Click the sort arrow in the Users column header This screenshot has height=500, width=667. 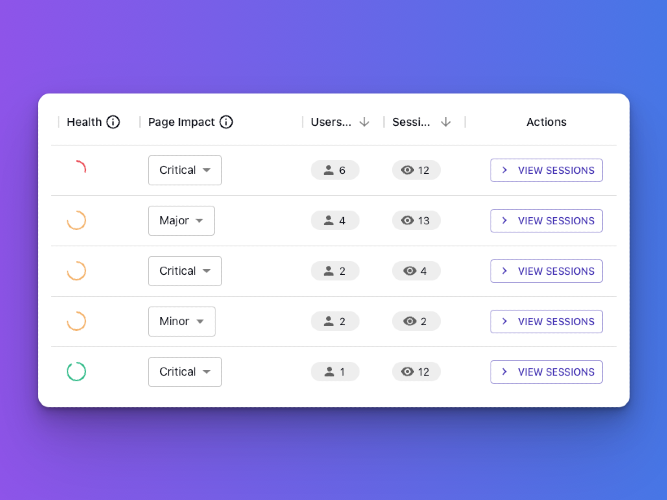point(364,122)
